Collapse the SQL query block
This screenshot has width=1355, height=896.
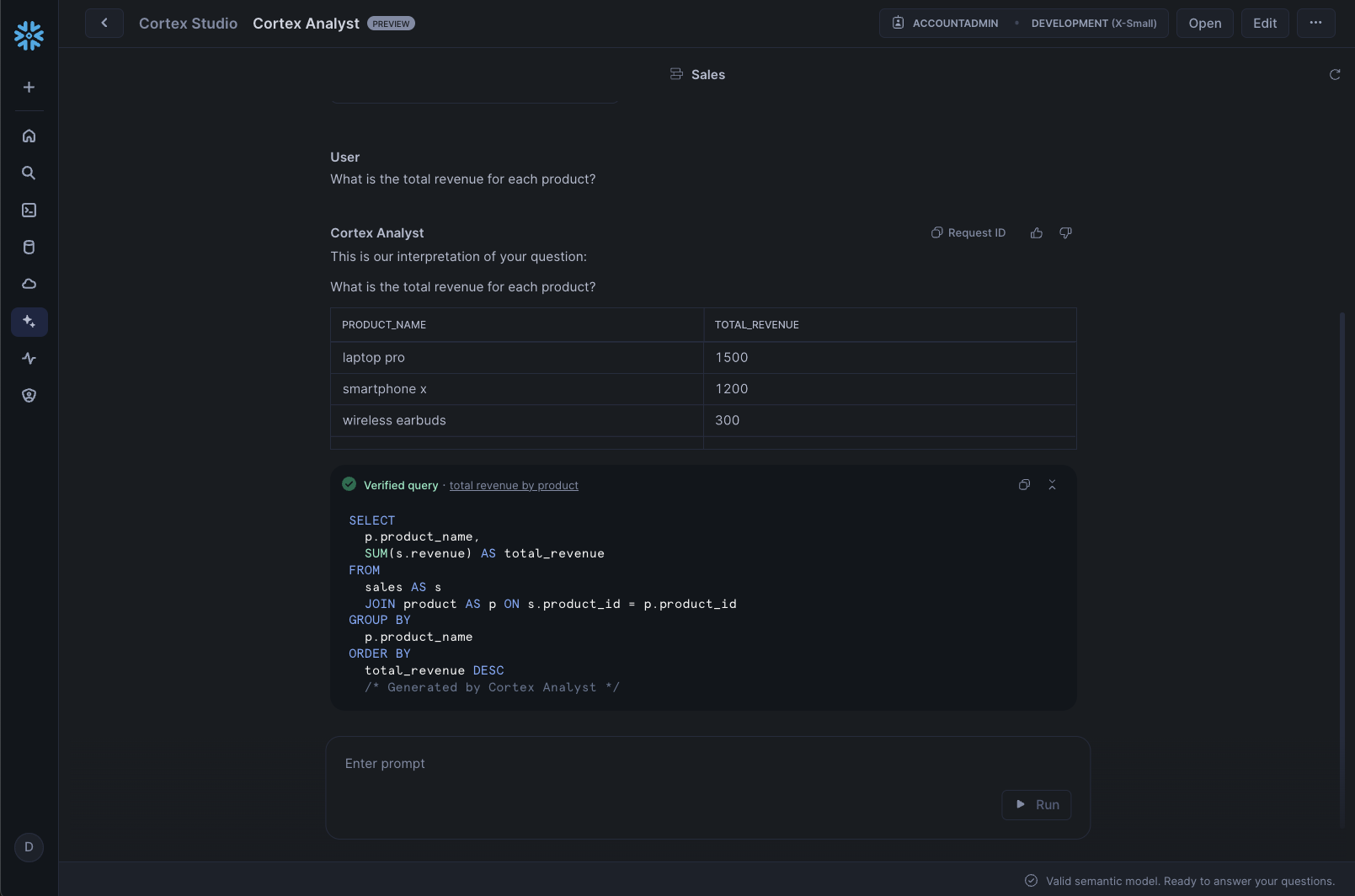[x=1052, y=485]
